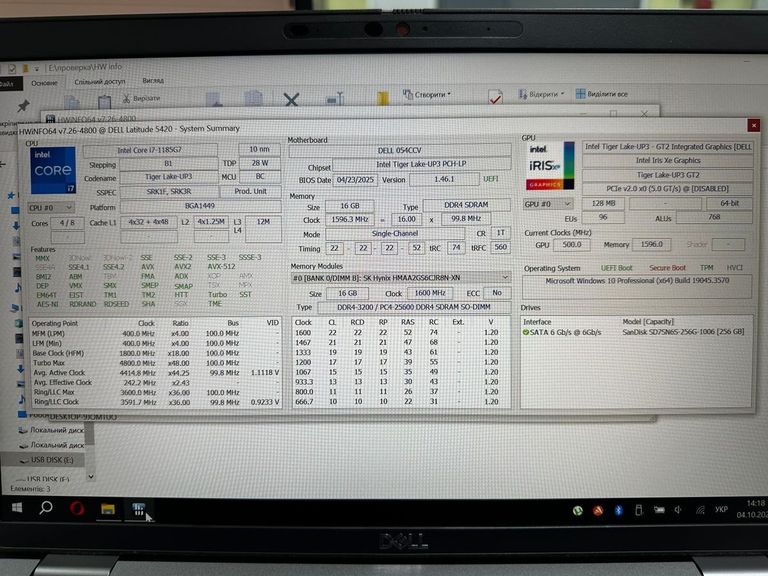This screenshot has height=576, width=768.
Task: Click the Bluetooth icon in the system tray
Action: tap(618, 510)
